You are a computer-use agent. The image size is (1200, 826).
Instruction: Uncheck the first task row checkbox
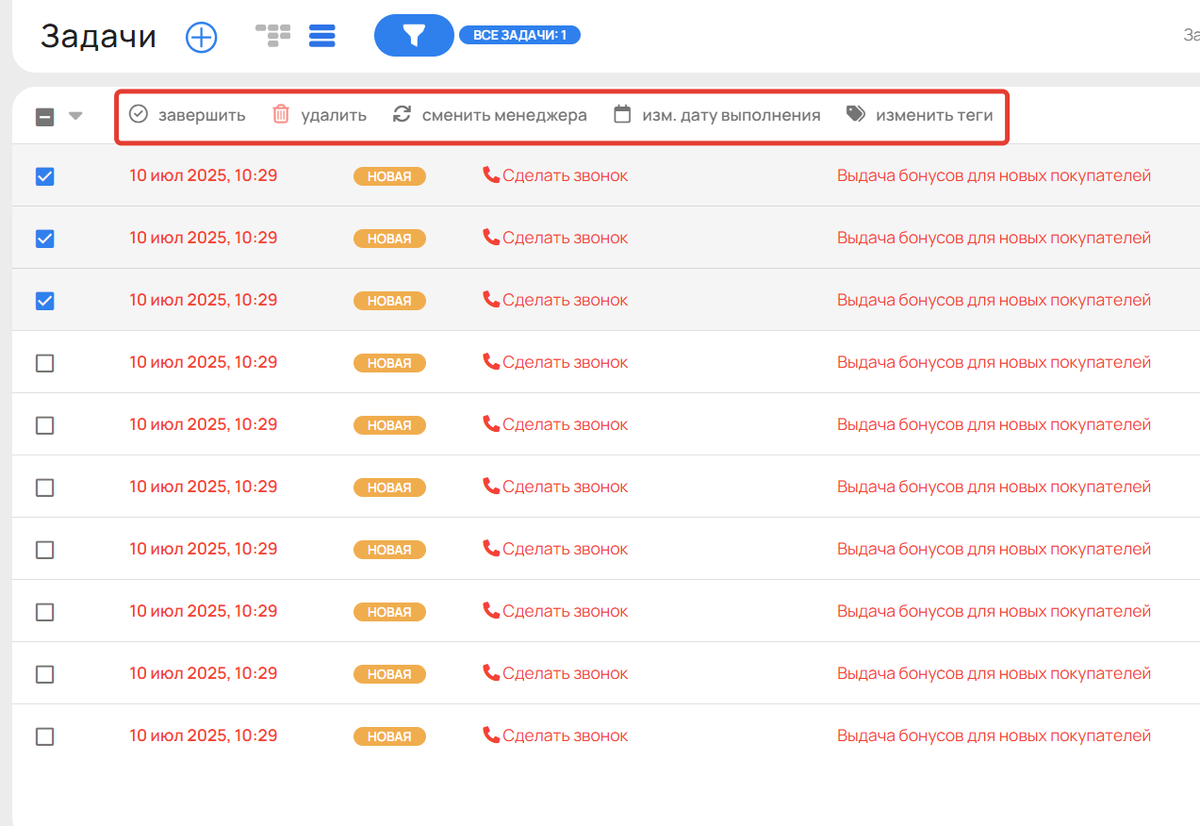pyautogui.click(x=45, y=177)
